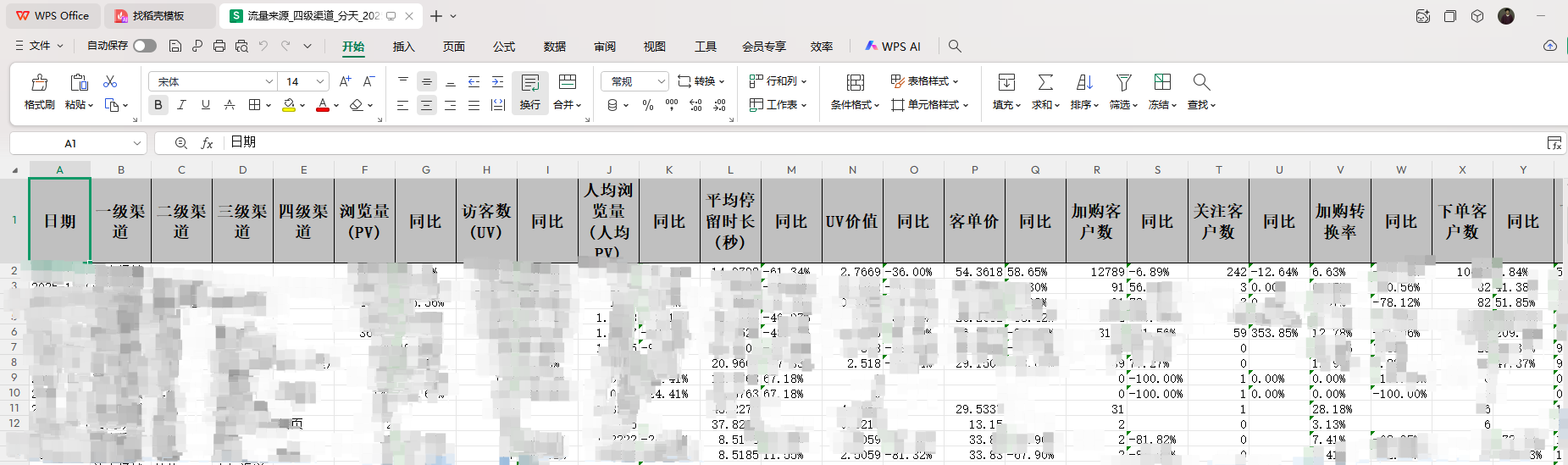Viewport: 1568px width, 465px height.
Task: Click the Sum (求和) sigma icon
Action: coord(1045,82)
